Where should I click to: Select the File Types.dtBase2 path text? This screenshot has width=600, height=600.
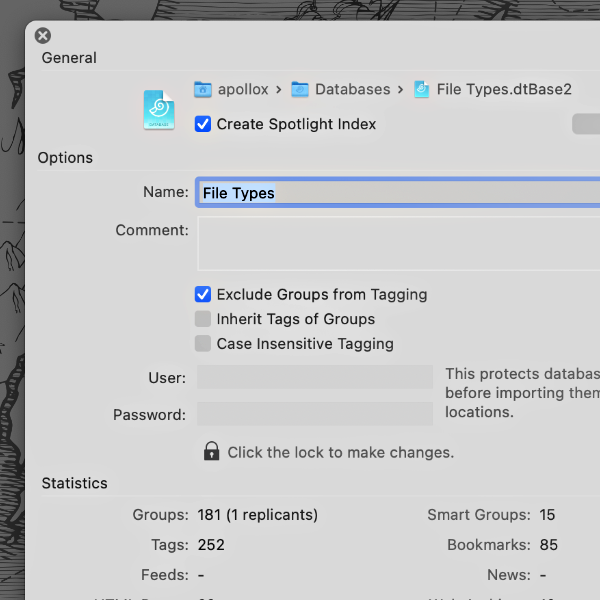[504, 90]
